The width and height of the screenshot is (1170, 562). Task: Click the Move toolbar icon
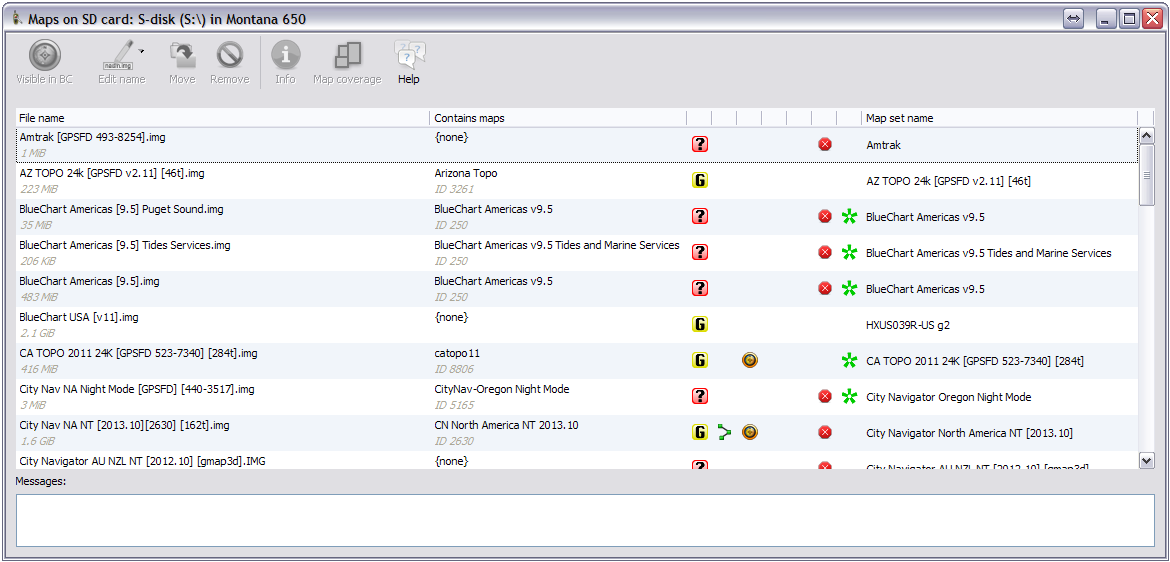pos(182,56)
